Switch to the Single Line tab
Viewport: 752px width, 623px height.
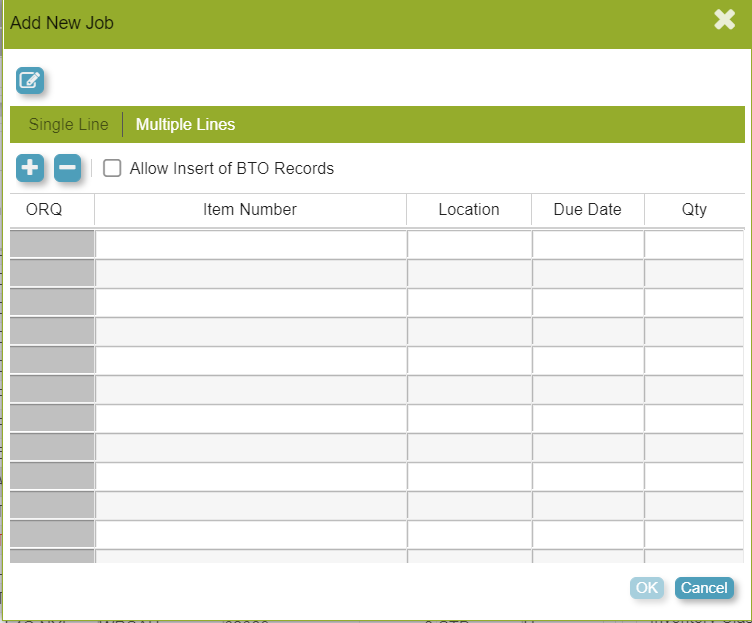(68, 125)
